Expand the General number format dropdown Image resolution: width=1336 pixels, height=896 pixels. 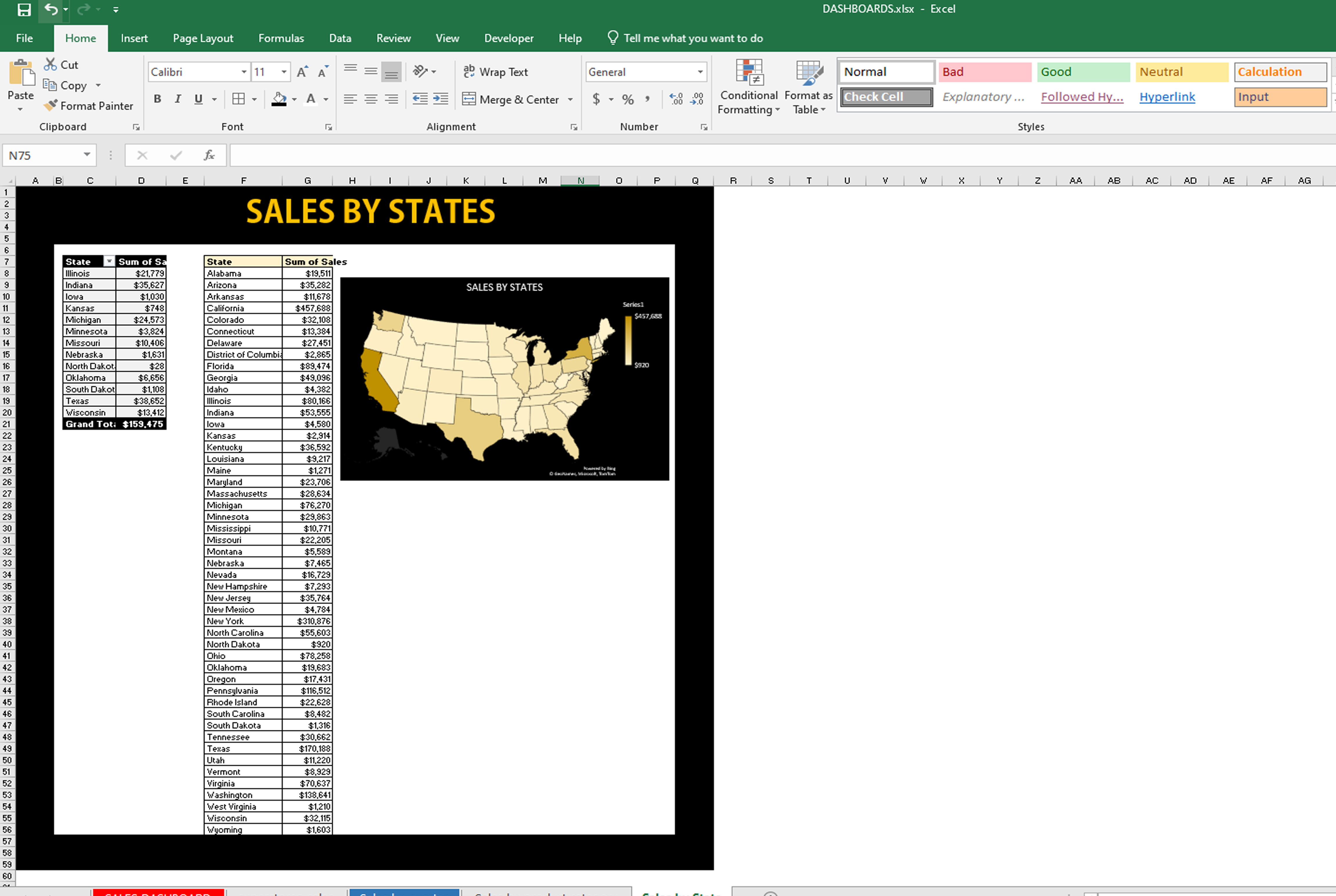click(700, 72)
